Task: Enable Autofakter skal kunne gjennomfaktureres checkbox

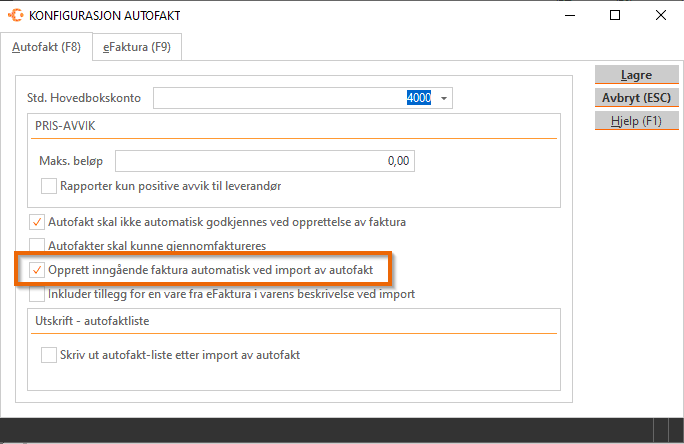Action: 37,246
